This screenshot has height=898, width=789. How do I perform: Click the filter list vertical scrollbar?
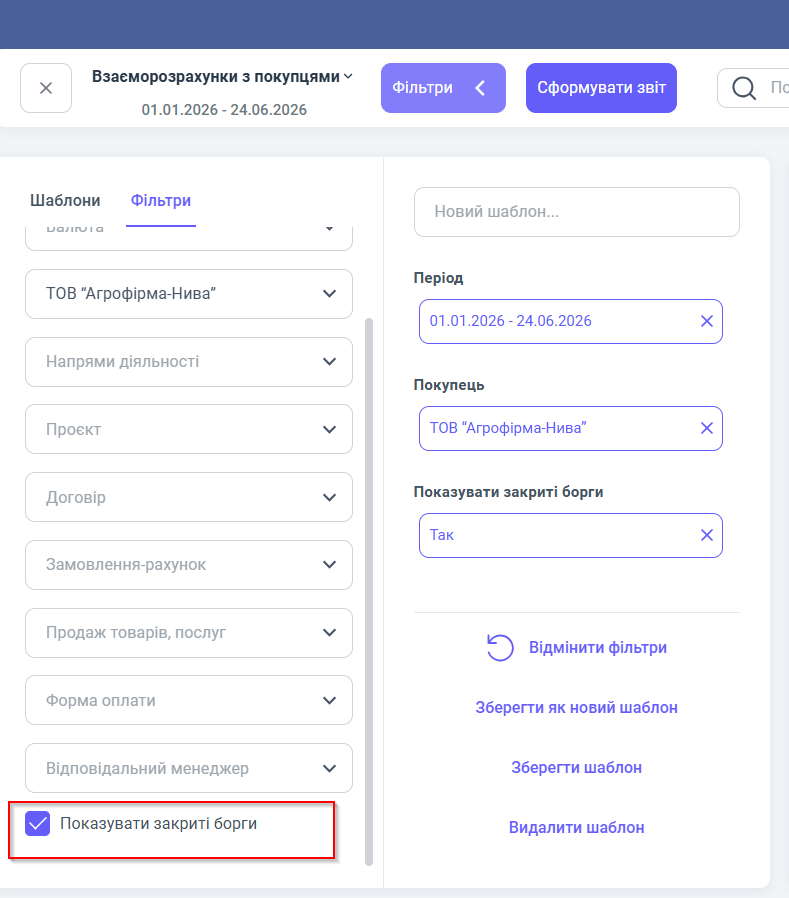369,592
